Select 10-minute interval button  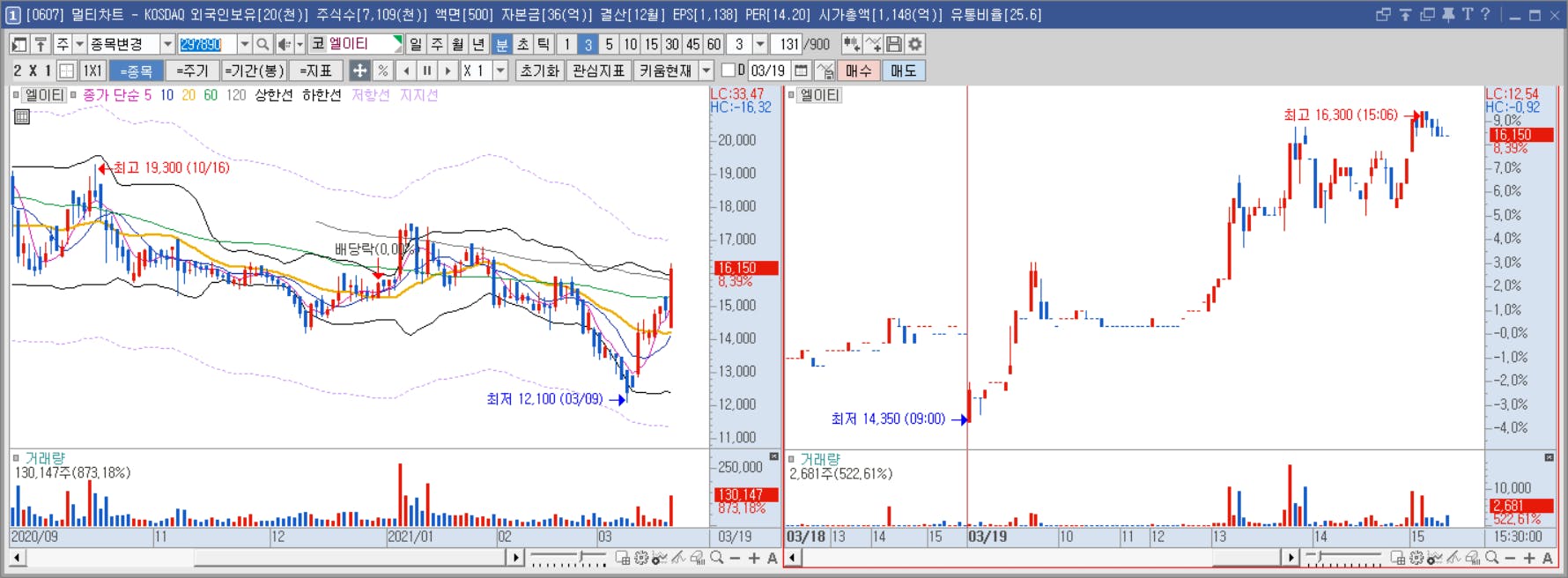point(630,44)
